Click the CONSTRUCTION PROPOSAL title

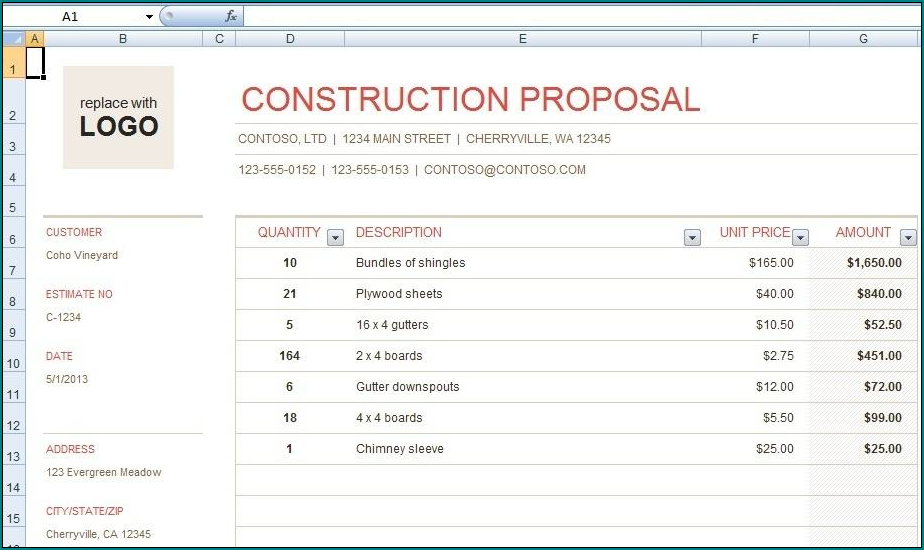tap(470, 99)
